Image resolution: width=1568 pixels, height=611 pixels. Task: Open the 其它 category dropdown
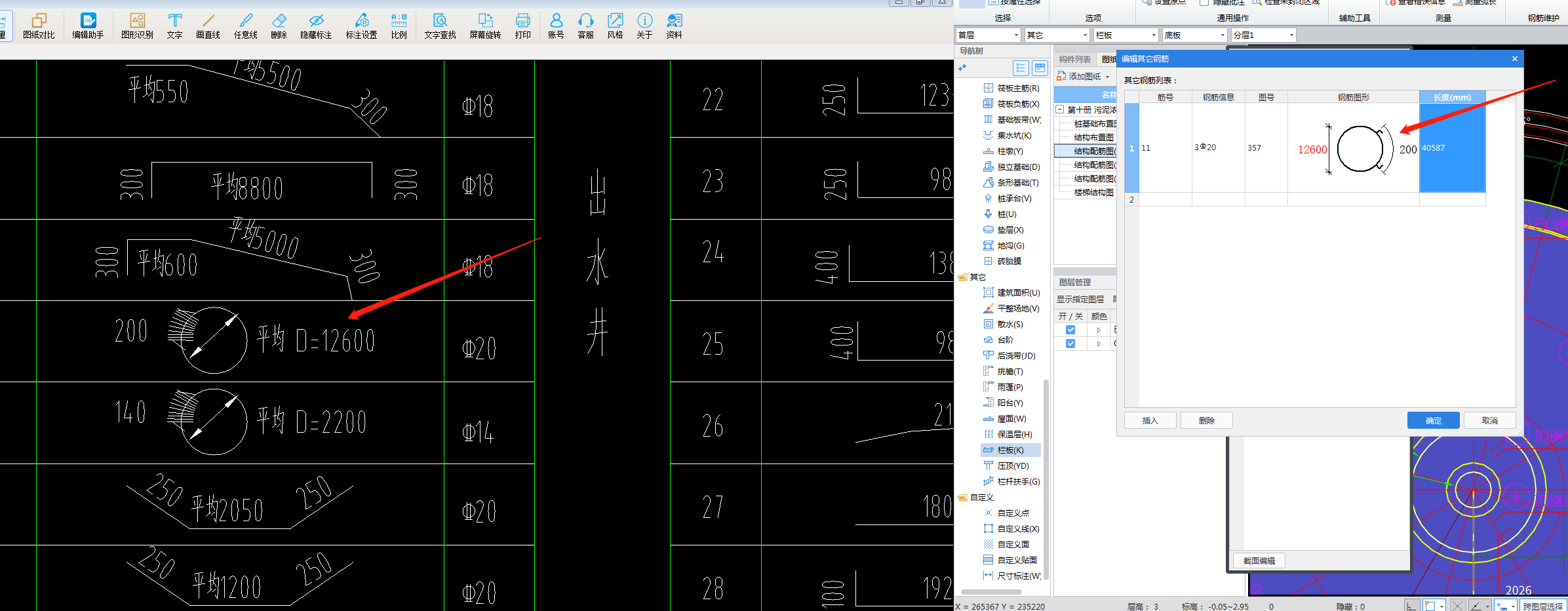tap(1057, 35)
